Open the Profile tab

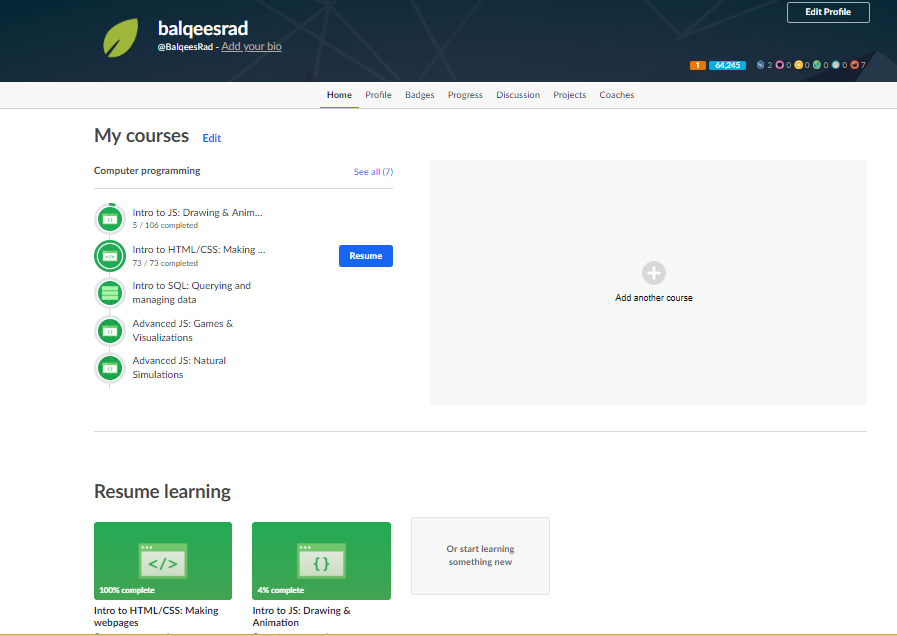tap(378, 95)
